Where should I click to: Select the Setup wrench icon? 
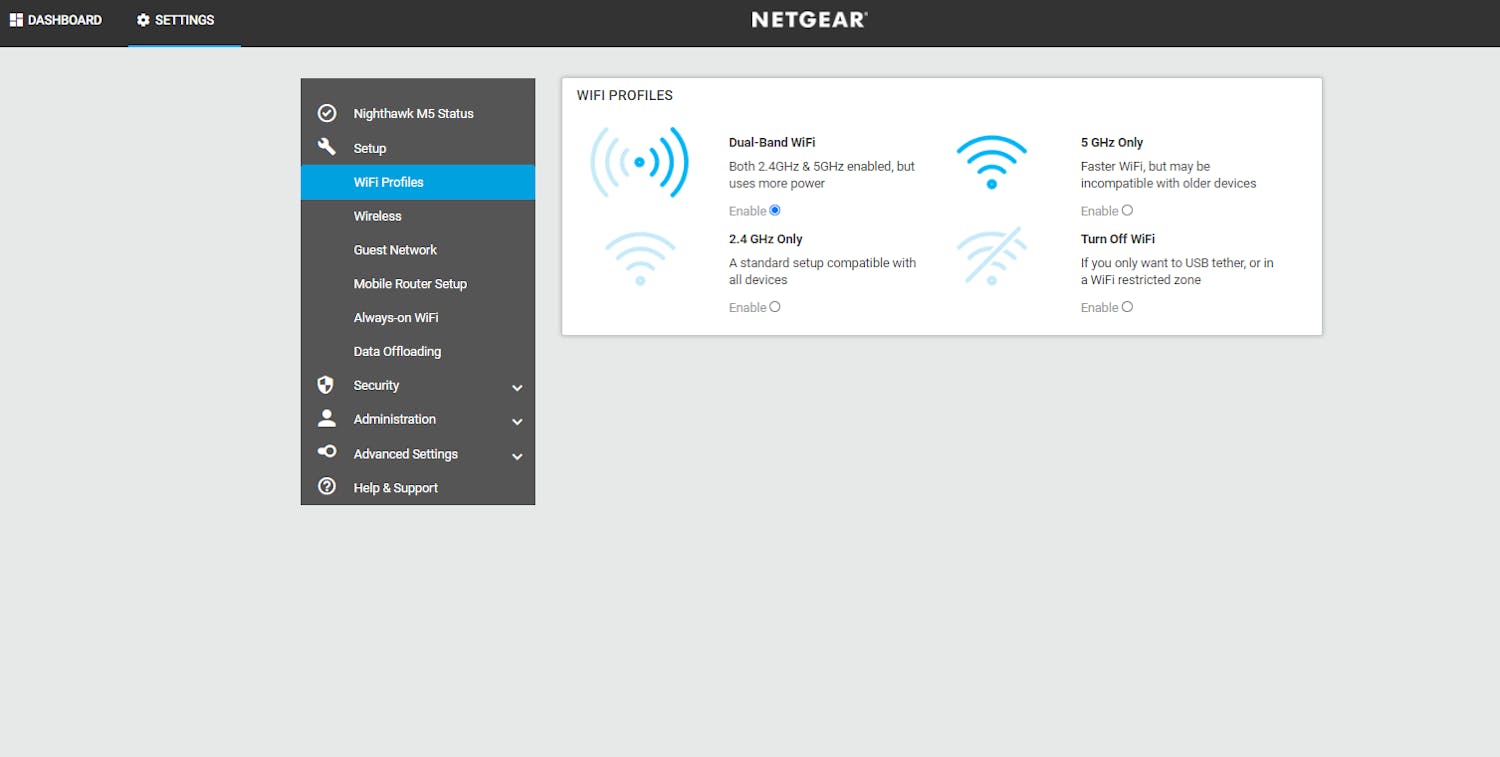(327, 146)
